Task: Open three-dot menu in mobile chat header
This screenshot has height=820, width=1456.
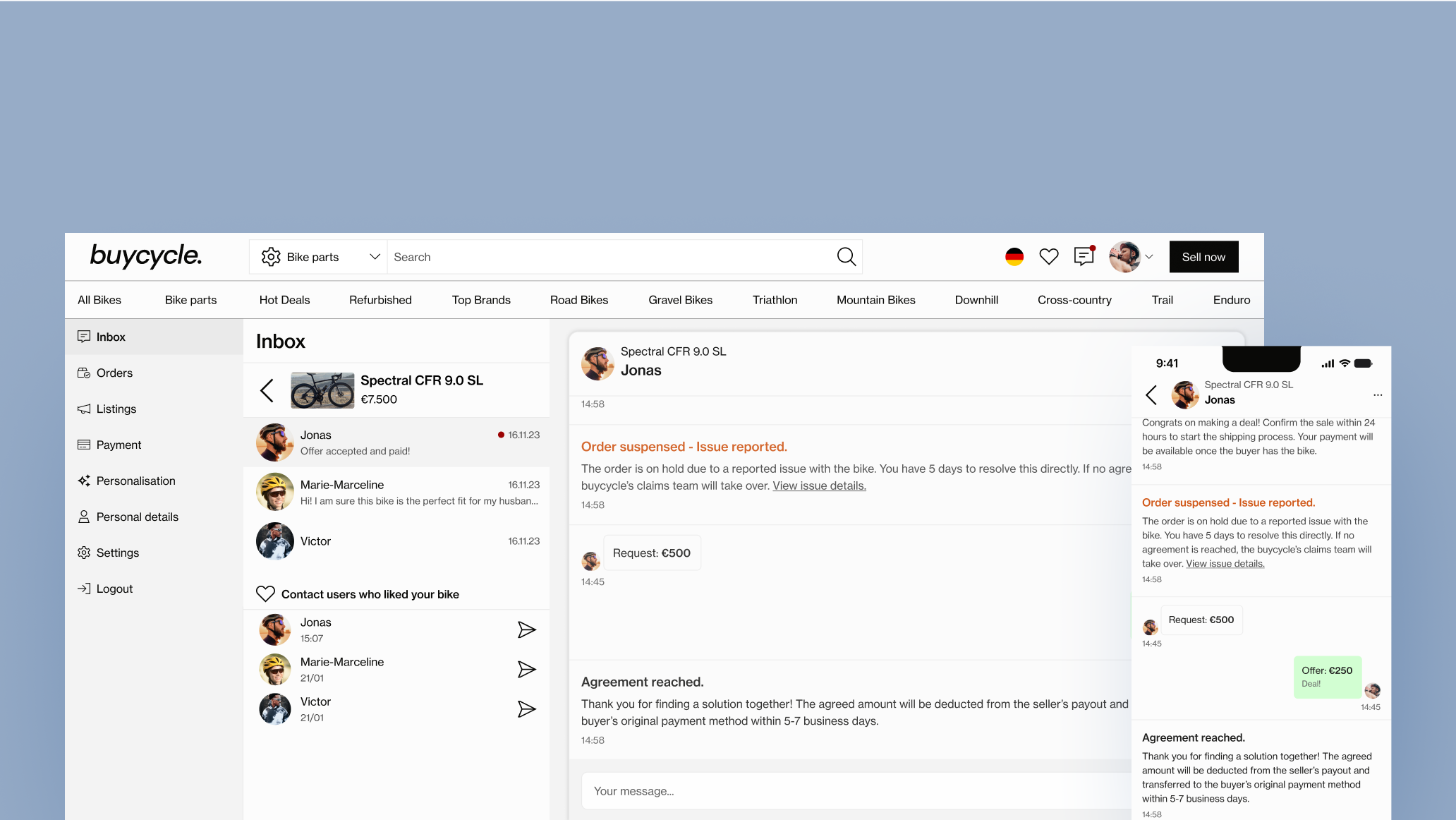Action: point(1377,395)
